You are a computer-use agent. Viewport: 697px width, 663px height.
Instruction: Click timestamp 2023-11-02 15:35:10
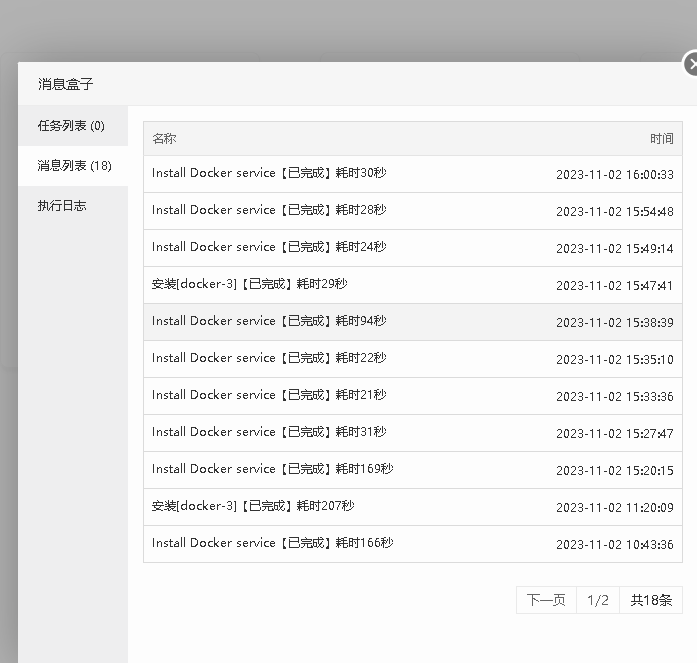click(615, 359)
